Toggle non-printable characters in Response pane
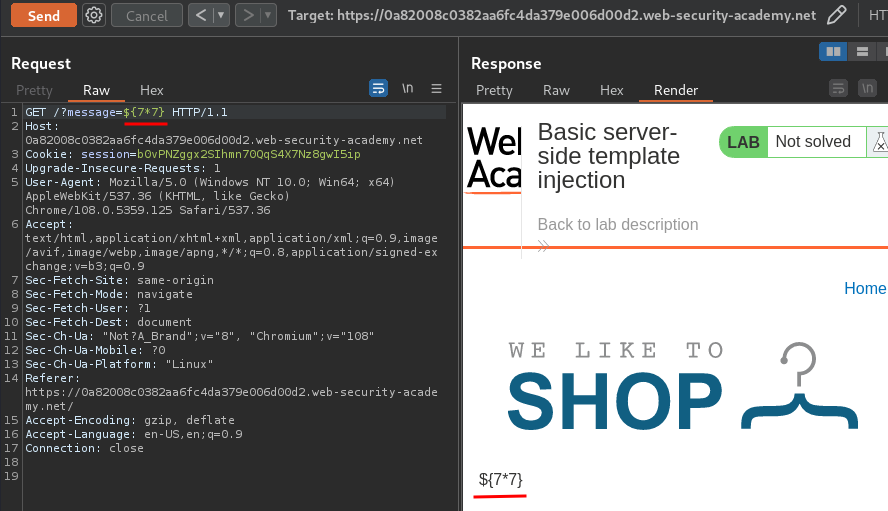 coord(868,88)
